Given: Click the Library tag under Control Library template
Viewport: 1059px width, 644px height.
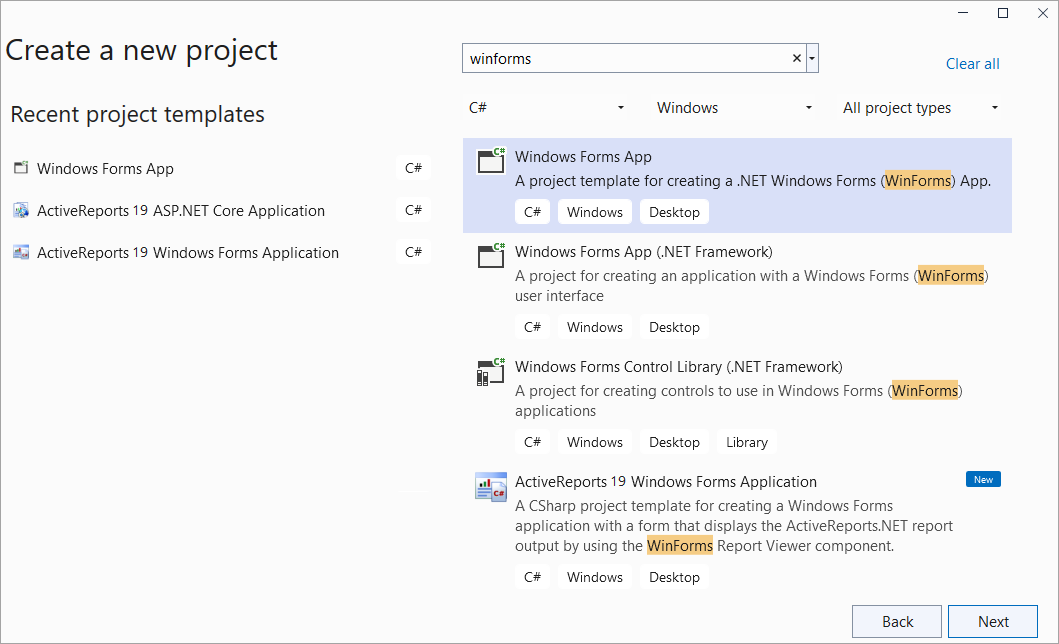Looking at the screenshot, I should 746,442.
